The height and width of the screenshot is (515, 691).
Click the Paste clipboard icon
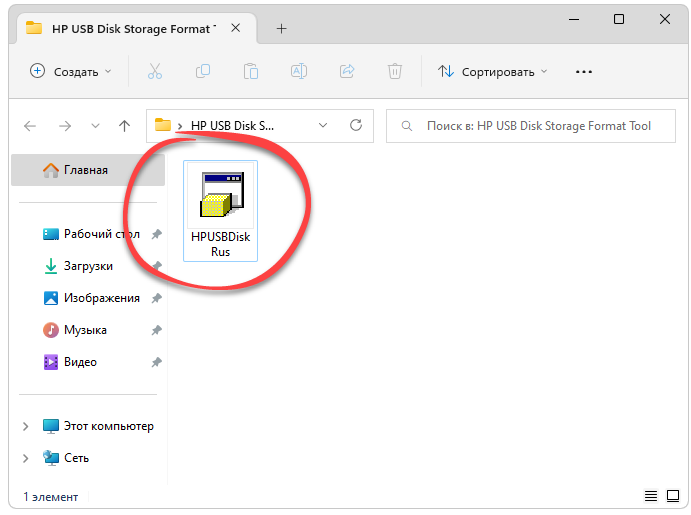(x=251, y=71)
